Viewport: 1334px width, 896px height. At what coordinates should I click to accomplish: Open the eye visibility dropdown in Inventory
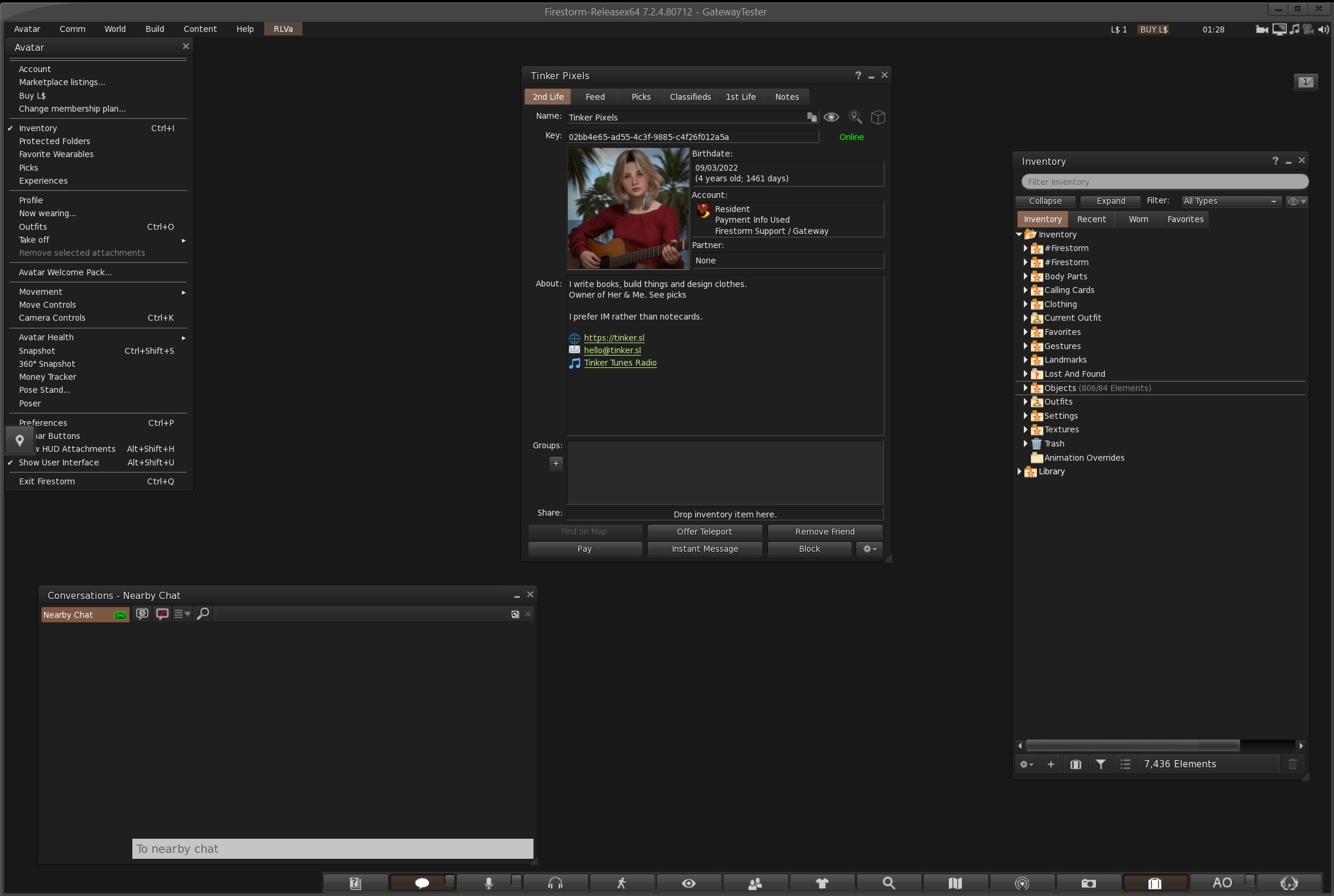(1296, 201)
